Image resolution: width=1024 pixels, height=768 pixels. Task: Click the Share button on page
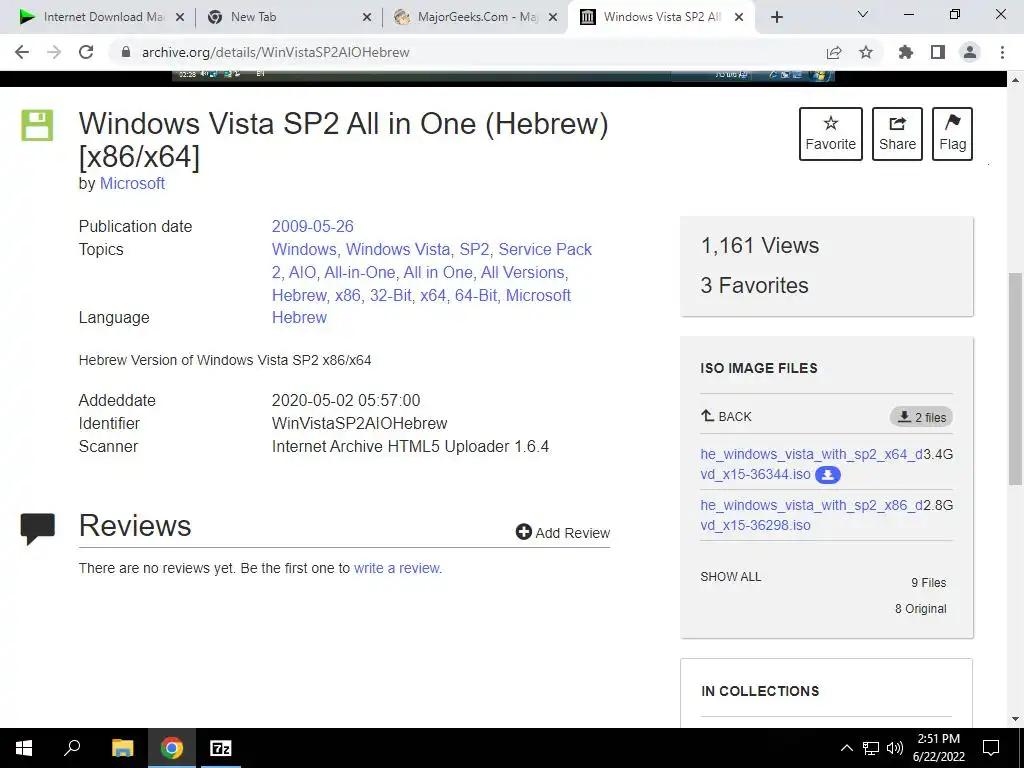tap(897, 134)
